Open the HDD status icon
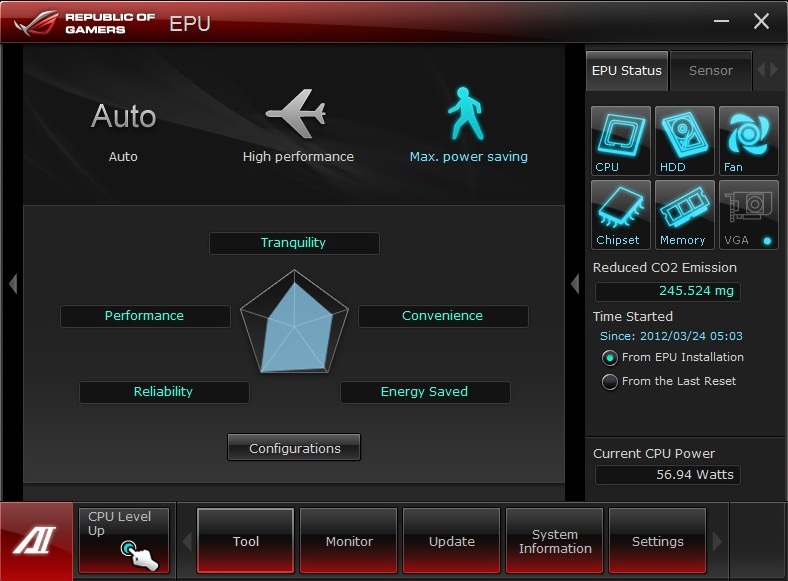Viewport: 788px width, 581px height. [684, 141]
